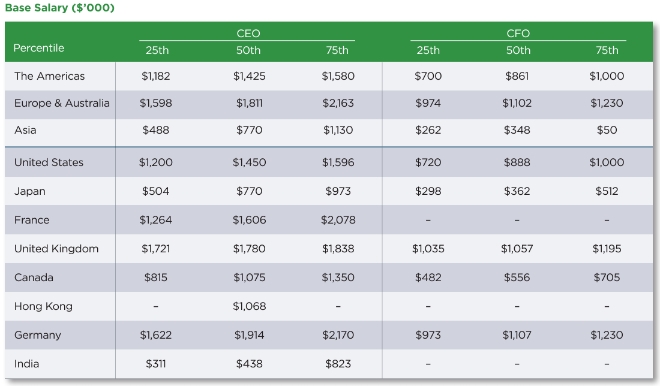Select the CEO 50th percentile header

248,50
